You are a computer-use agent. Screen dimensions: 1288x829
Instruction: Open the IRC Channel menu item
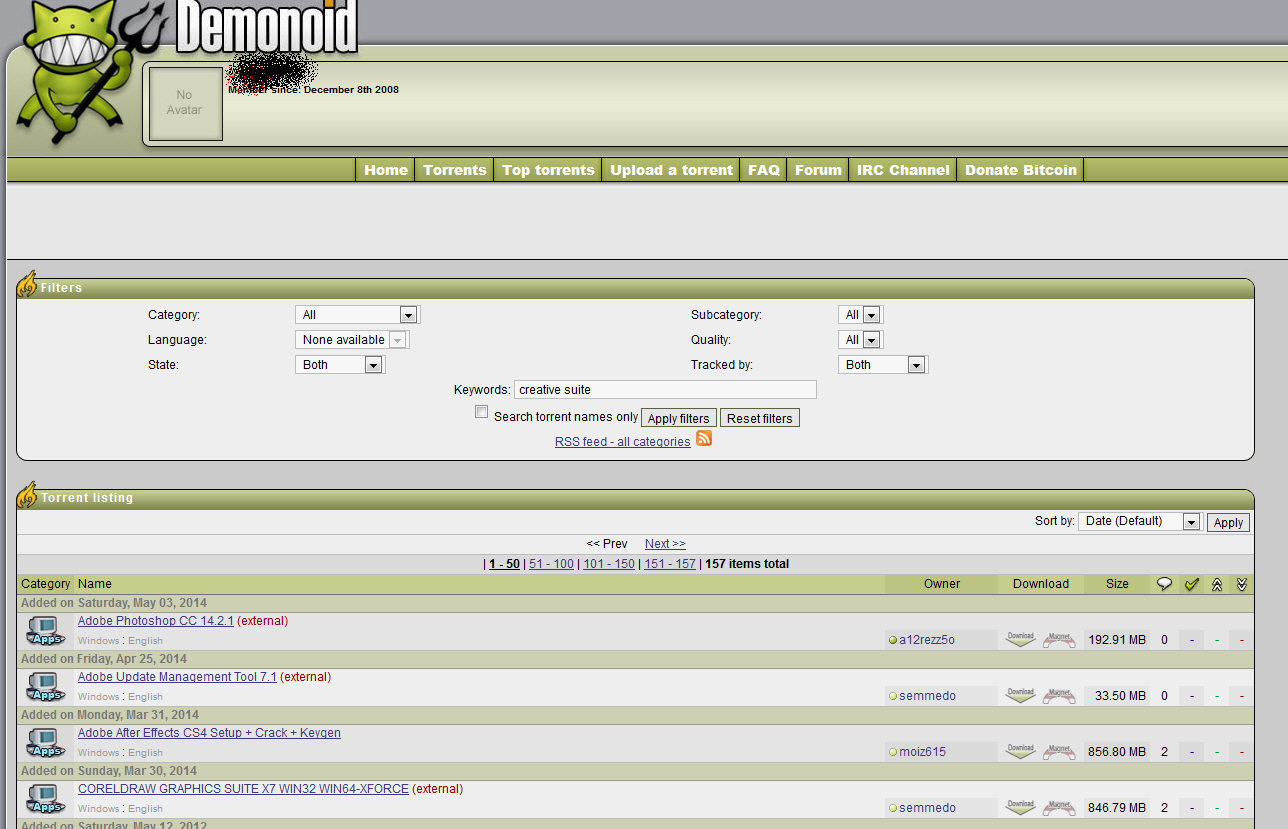(903, 170)
